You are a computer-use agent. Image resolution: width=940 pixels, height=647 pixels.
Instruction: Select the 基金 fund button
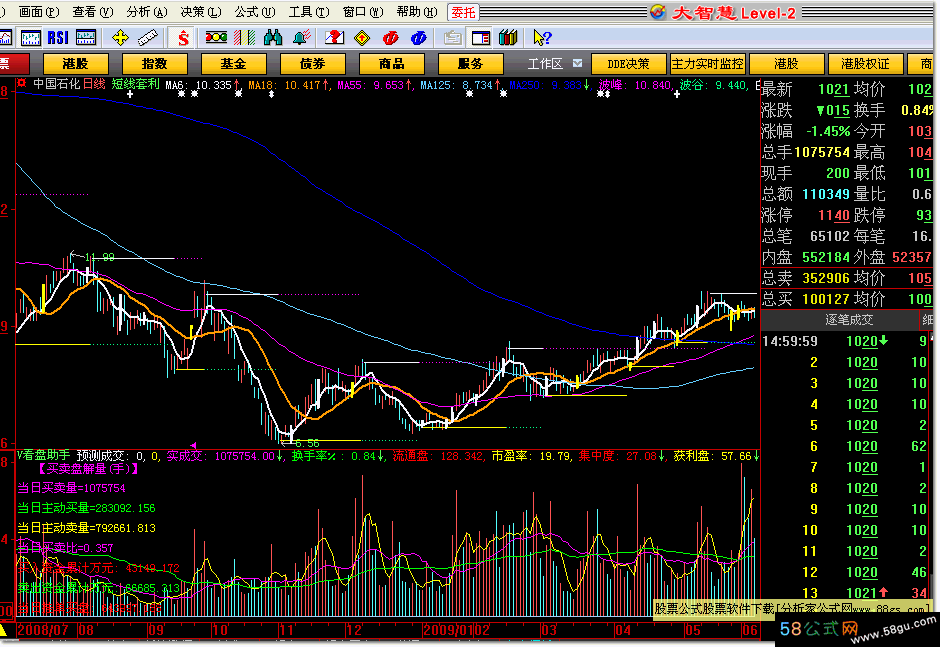[234, 64]
